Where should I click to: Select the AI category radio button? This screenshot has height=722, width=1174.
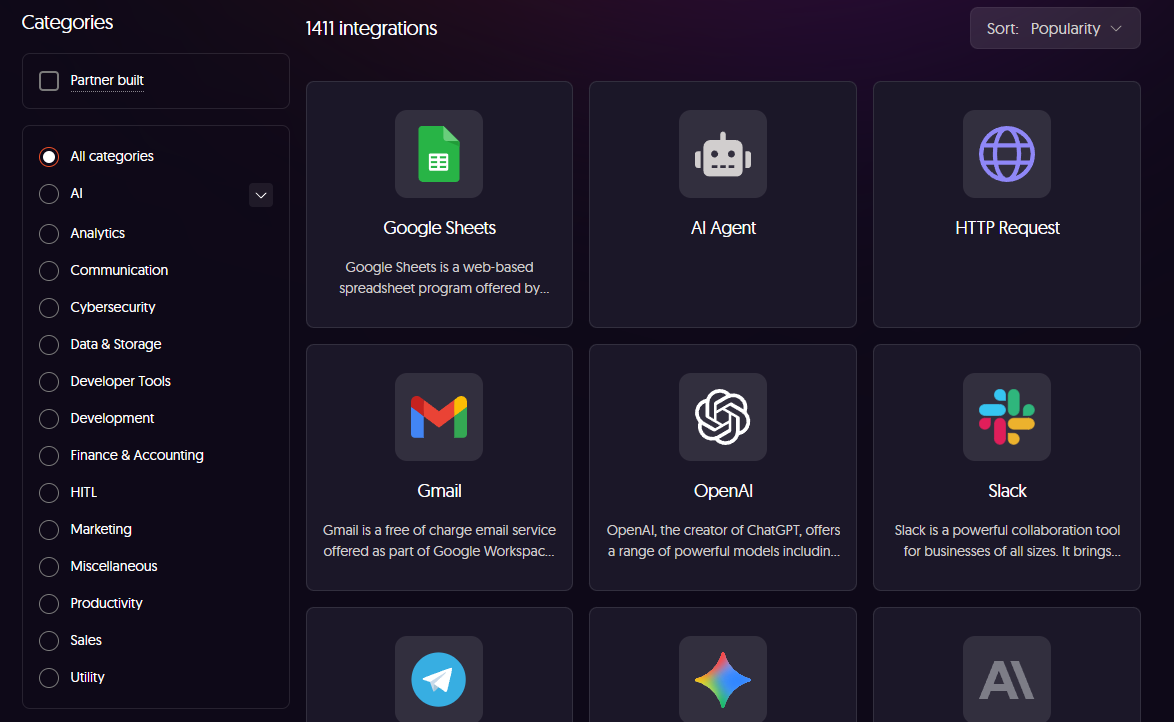pyautogui.click(x=49, y=194)
